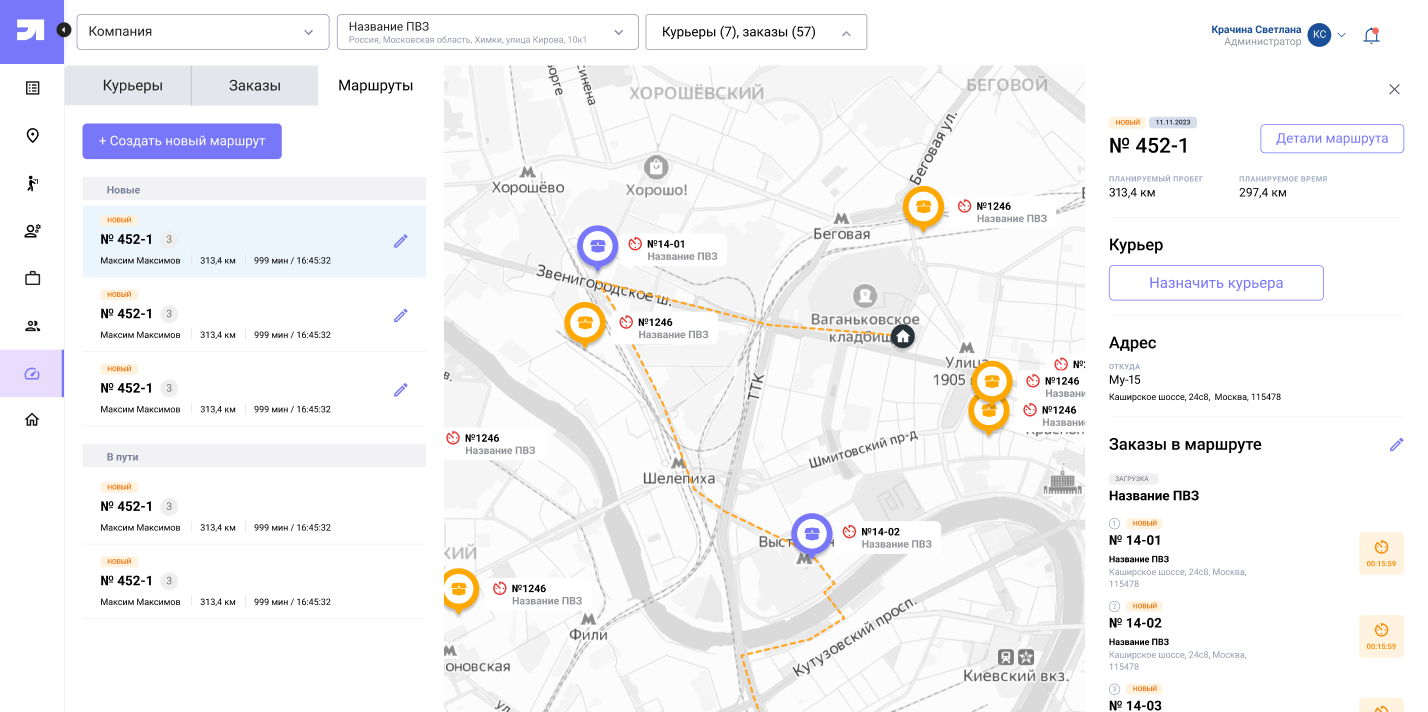The height and width of the screenshot is (712, 1428).
Task: Switch to the Заказы tab
Action: [x=254, y=86]
